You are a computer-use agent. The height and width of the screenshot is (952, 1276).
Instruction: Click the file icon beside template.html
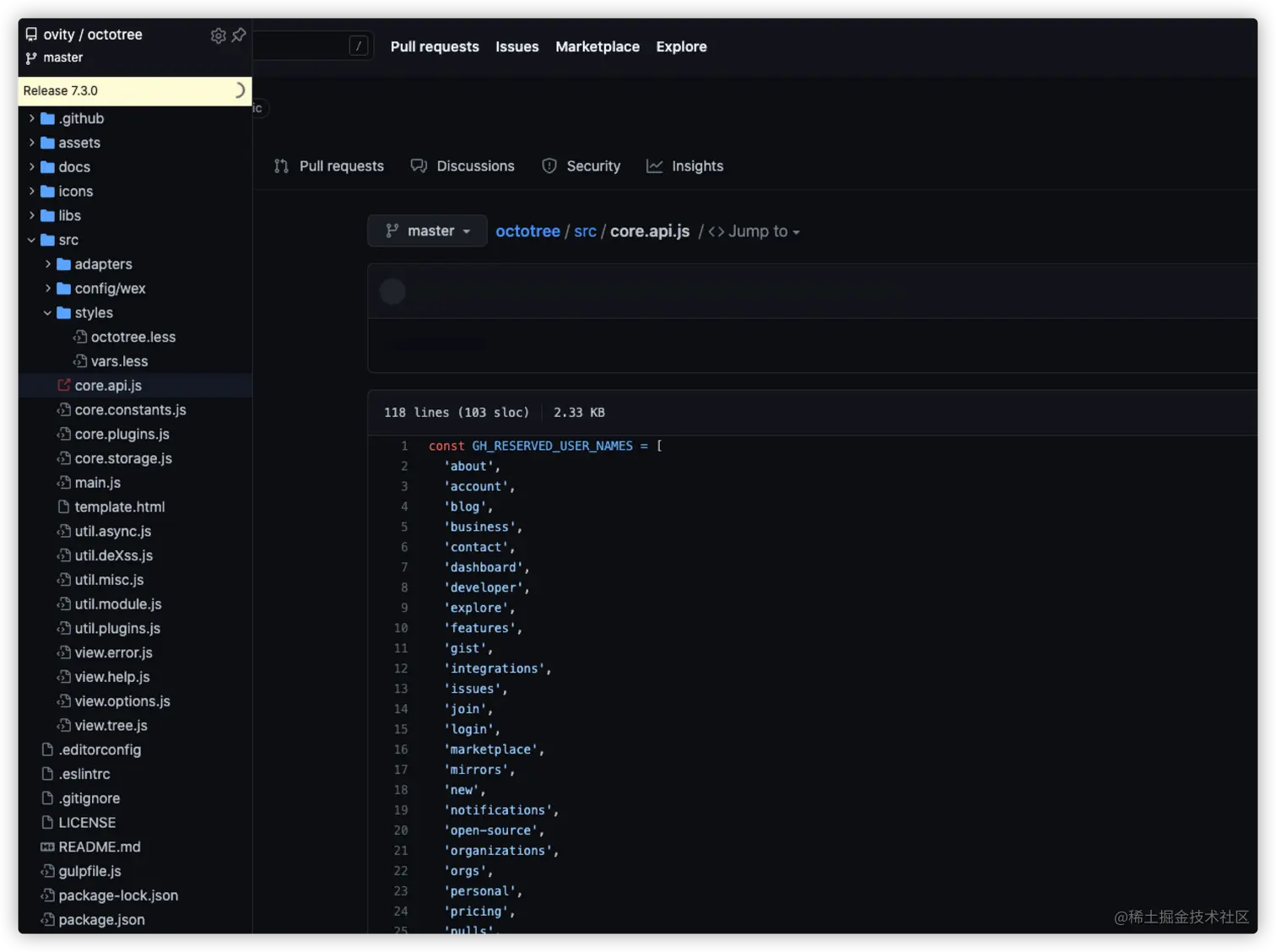[x=64, y=507]
